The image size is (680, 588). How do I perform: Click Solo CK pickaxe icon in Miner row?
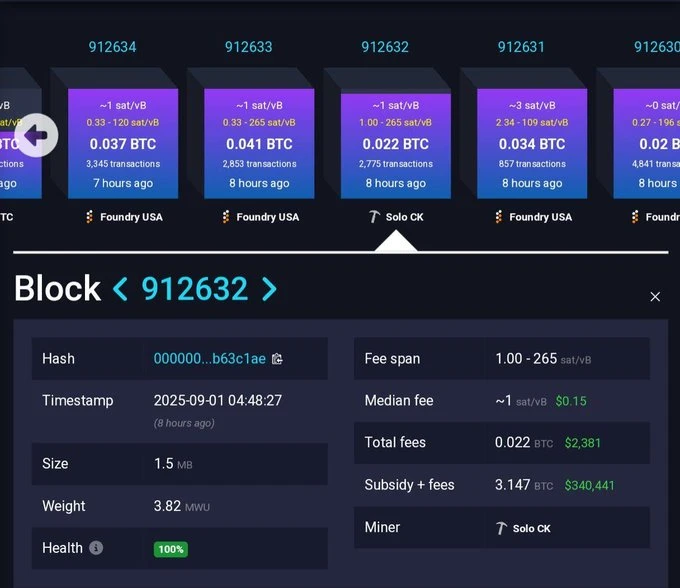click(x=502, y=528)
